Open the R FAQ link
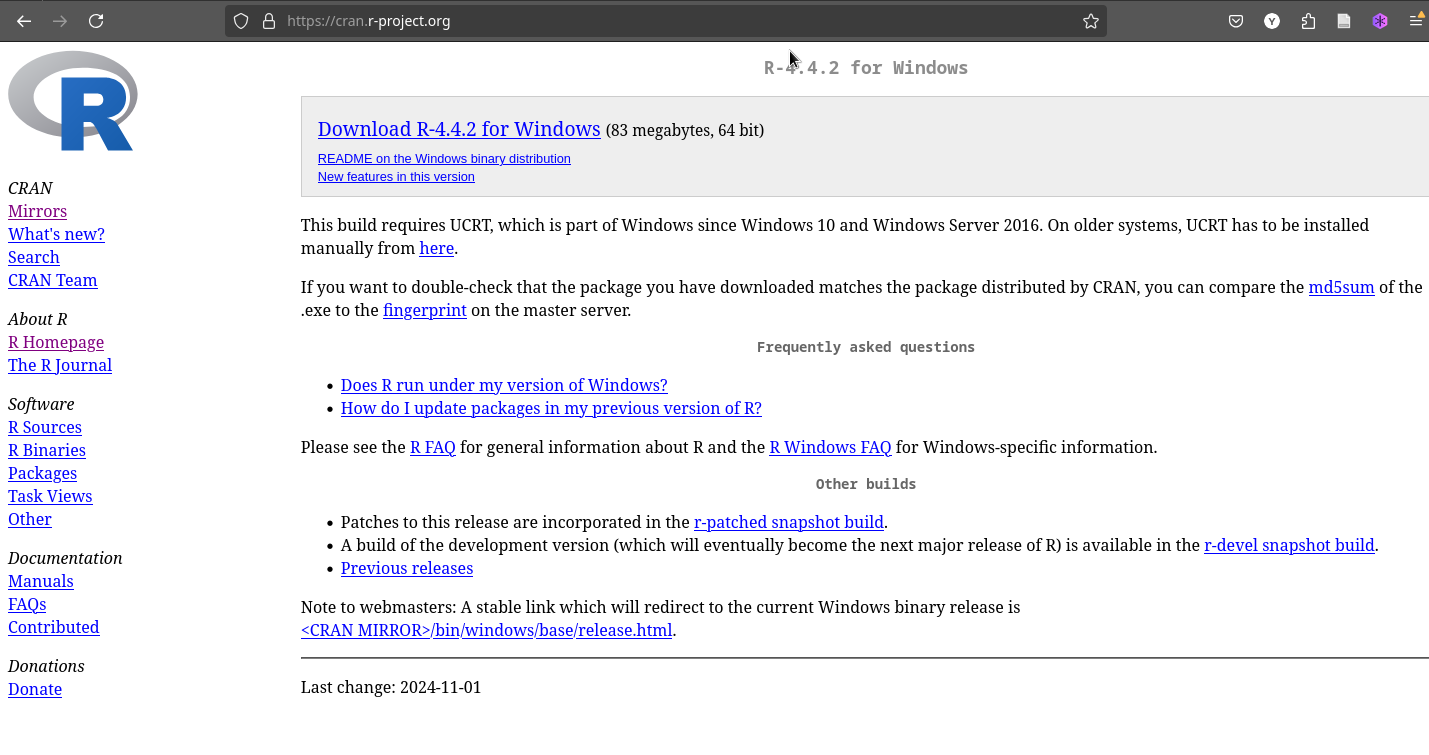Screen dimensions: 1429x755 433,447
